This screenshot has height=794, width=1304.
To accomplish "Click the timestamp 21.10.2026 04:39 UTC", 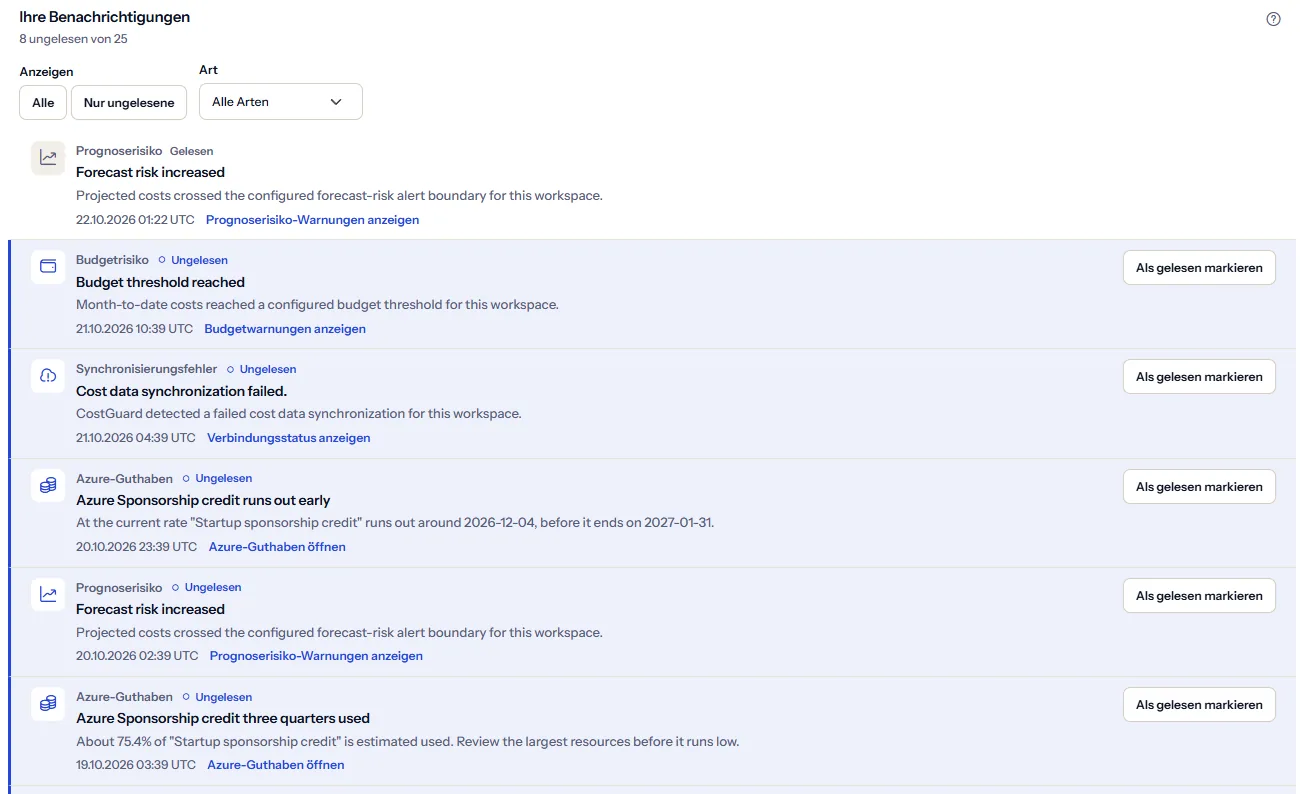I will 136,438.
